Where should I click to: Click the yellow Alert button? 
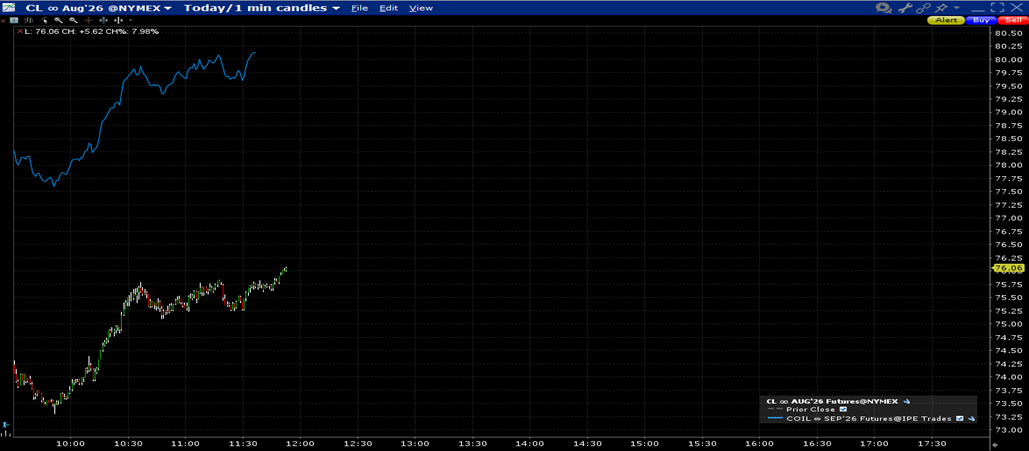click(946, 20)
